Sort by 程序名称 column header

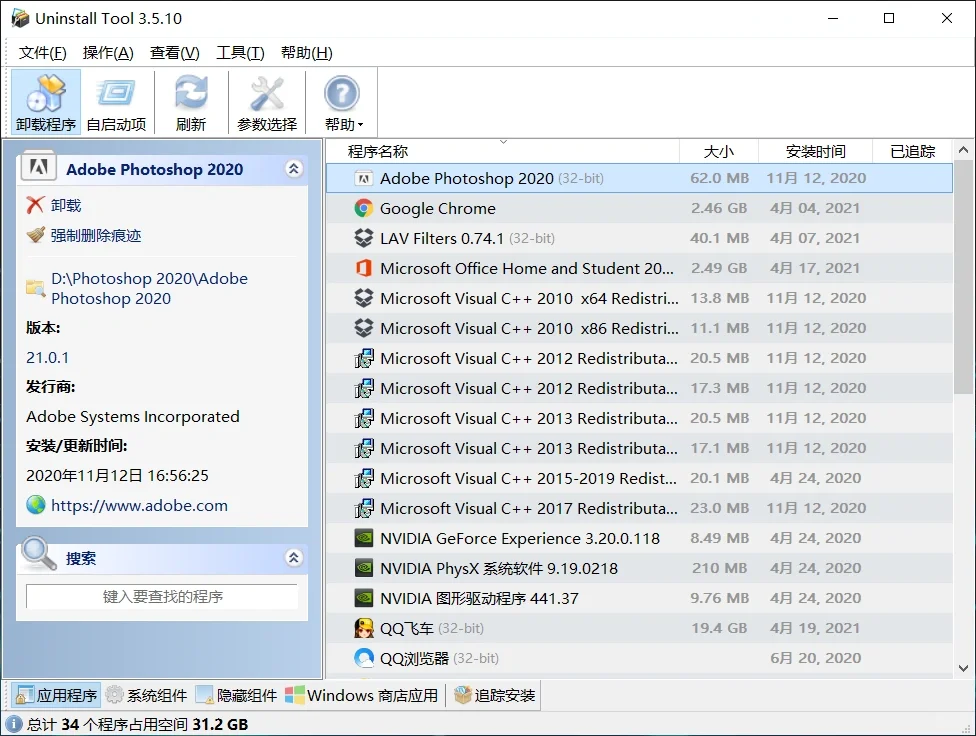[x=502, y=151]
